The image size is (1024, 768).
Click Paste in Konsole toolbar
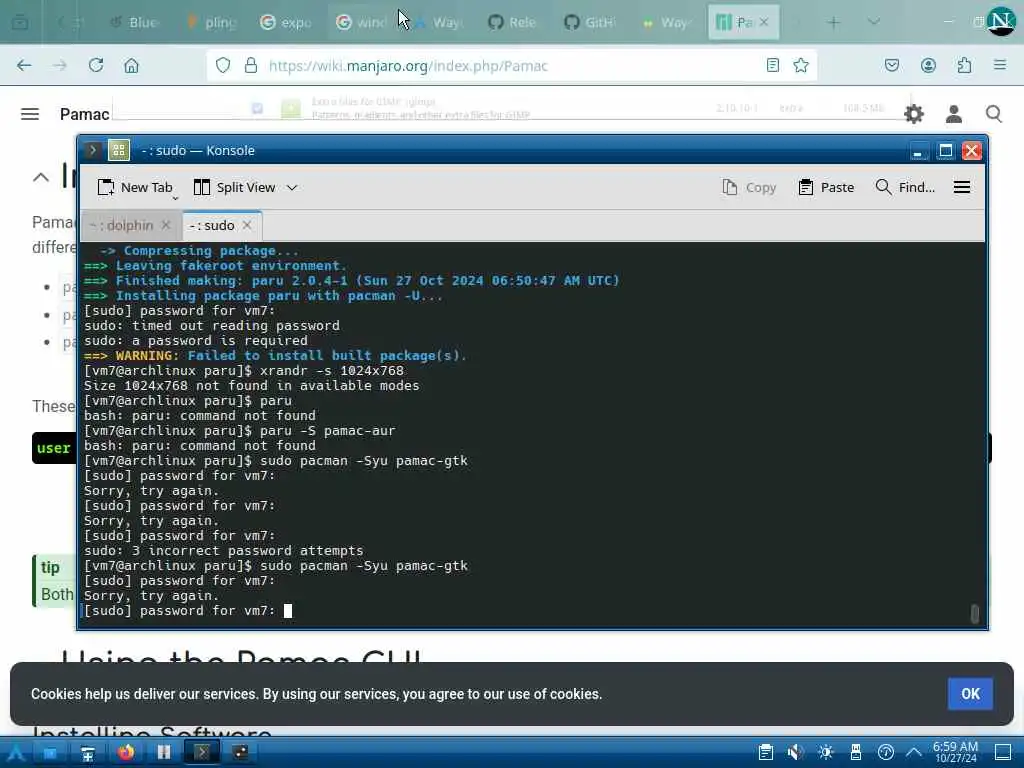826,187
